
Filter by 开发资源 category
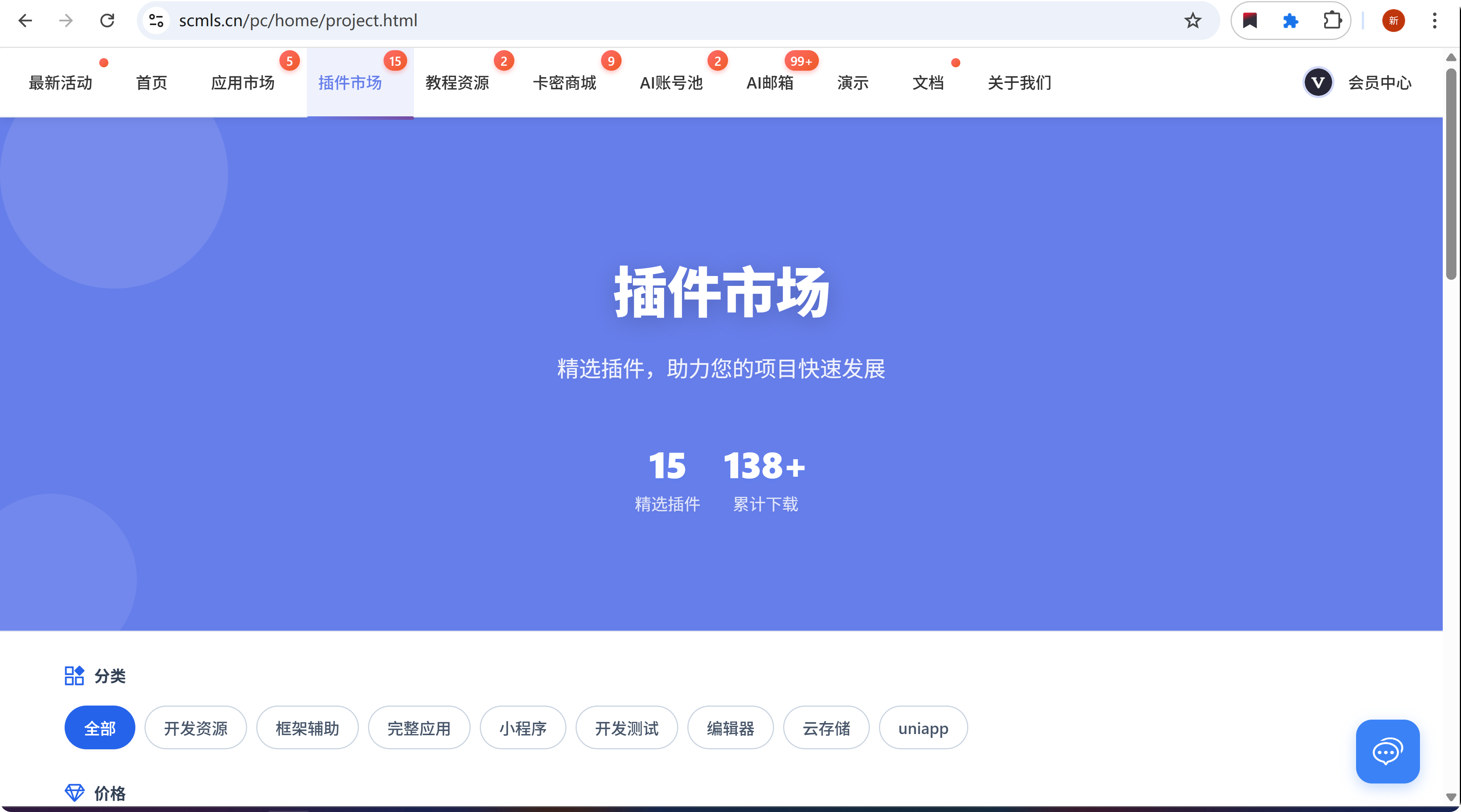[x=196, y=728]
